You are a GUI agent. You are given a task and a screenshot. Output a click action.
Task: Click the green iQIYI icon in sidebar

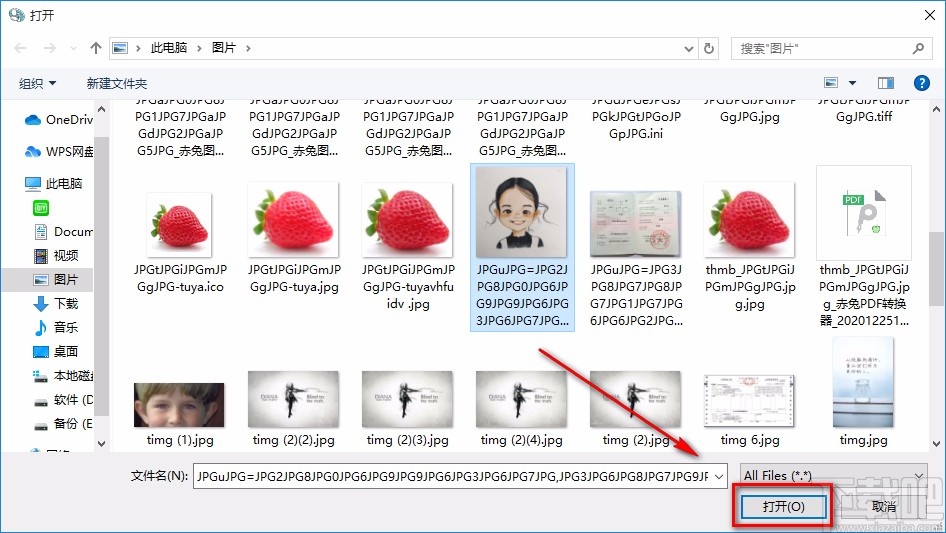tap(40, 208)
